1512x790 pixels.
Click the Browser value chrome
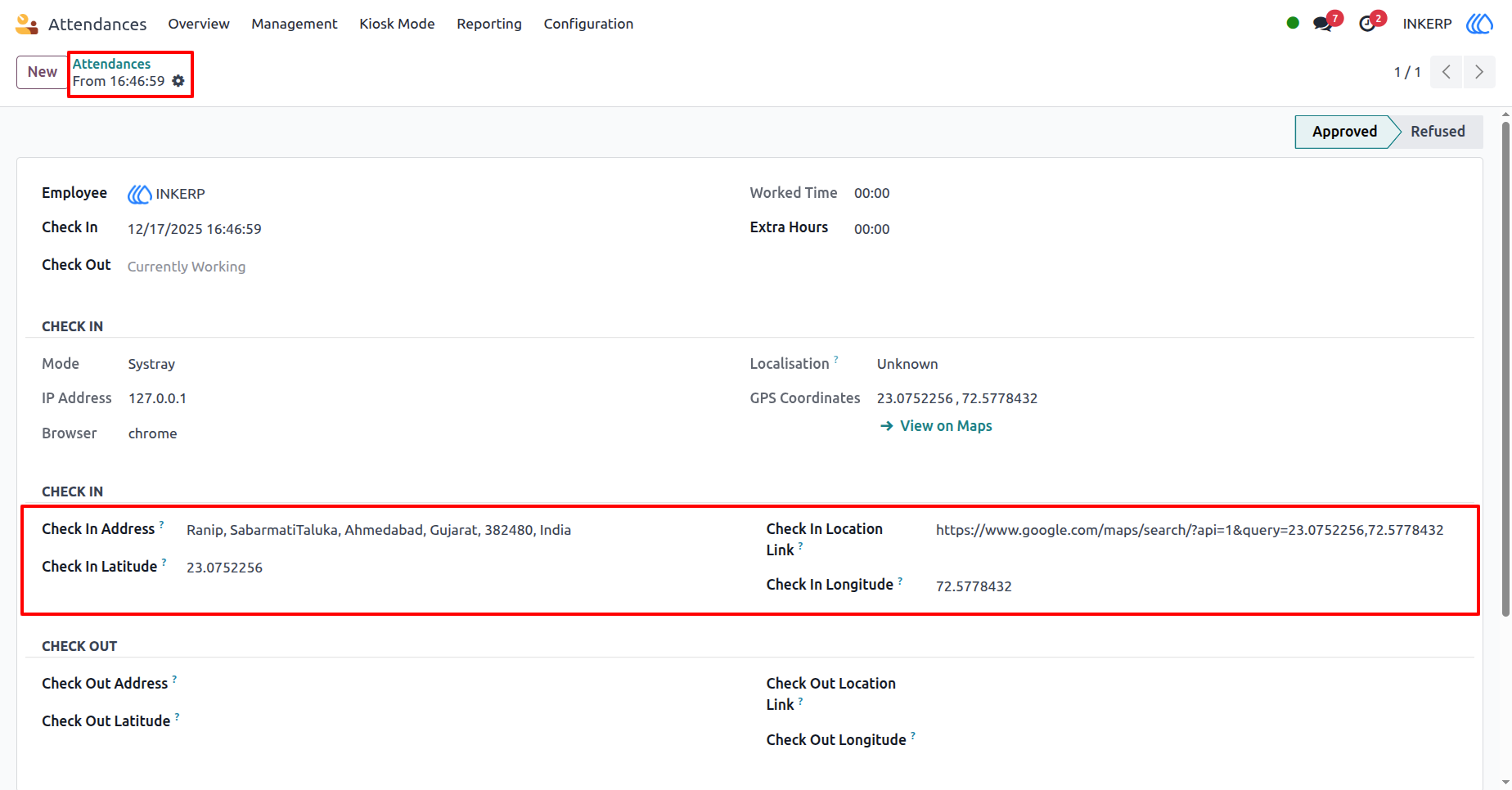[152, 433]
